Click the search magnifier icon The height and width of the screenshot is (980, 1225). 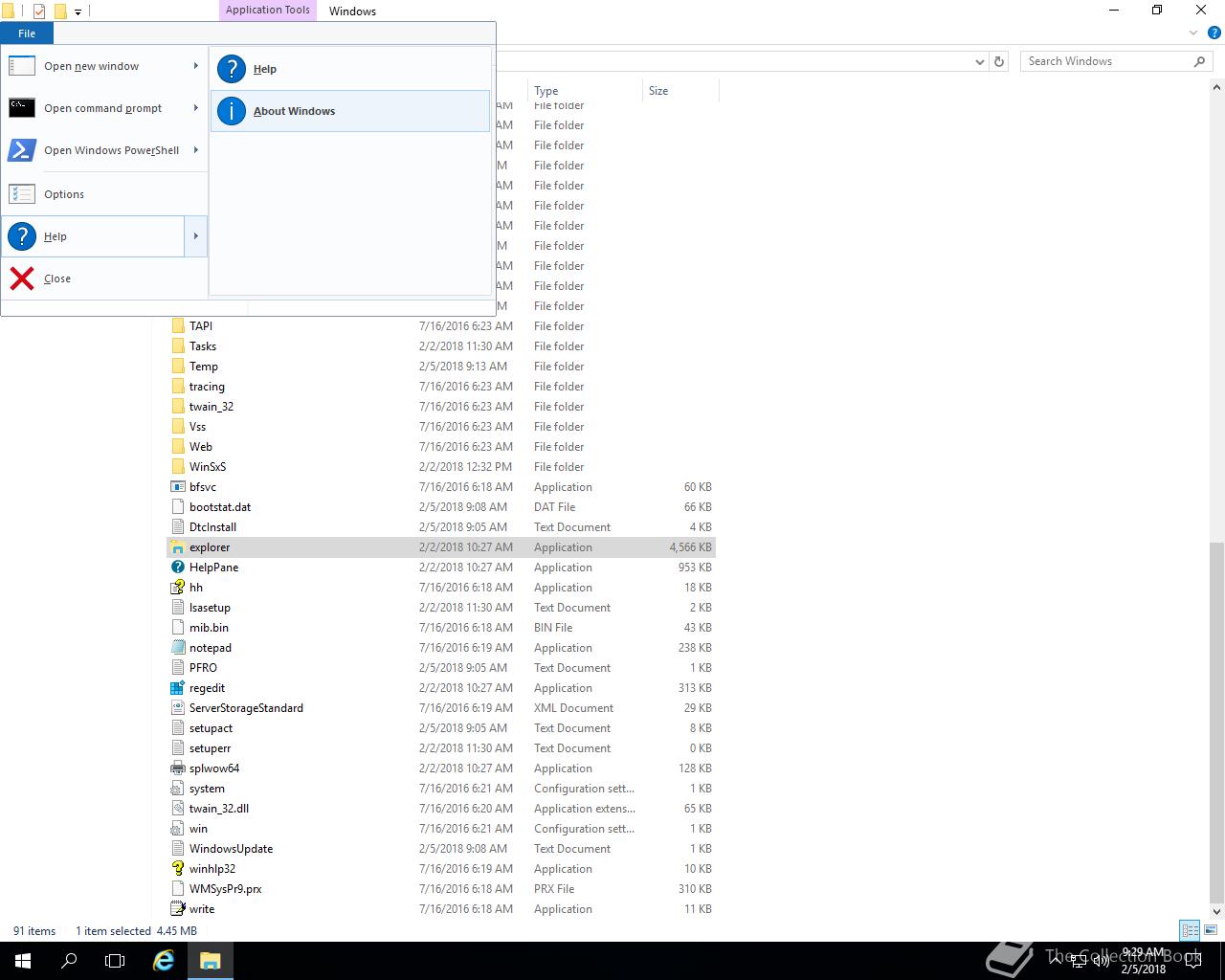(x=1199, y=61)
